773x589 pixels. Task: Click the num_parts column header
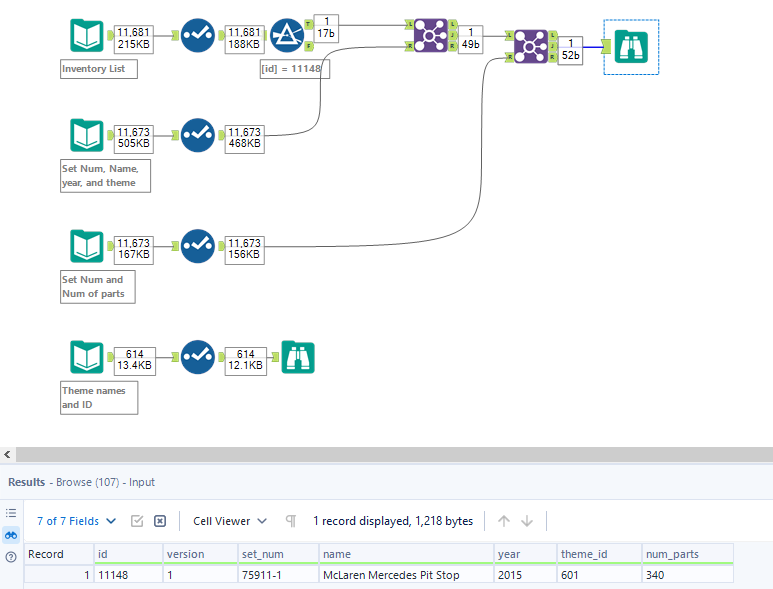(x=688, y=554)
